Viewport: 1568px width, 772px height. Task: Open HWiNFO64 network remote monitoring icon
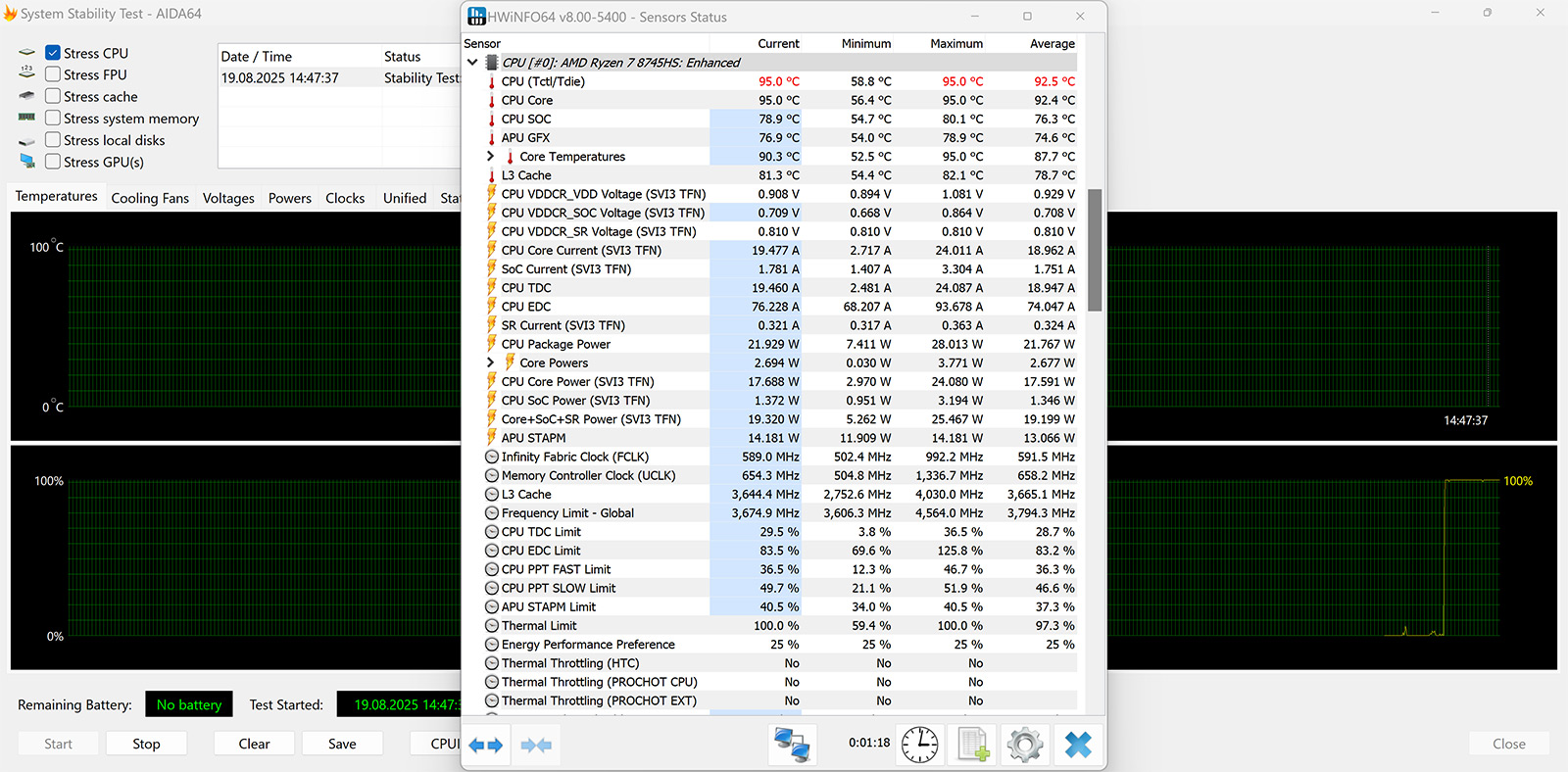(791, 745)
